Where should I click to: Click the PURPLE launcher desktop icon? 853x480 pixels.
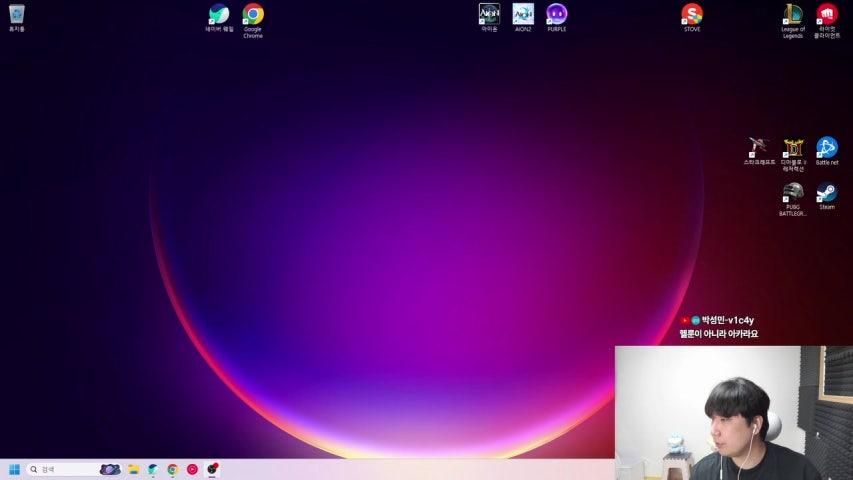tap(557, 14)
